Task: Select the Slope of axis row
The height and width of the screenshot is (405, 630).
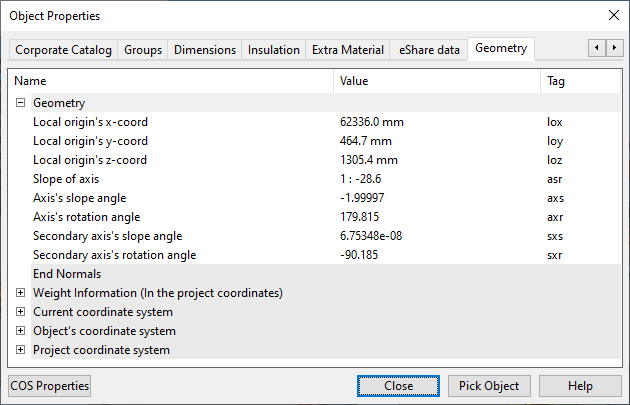Action: 66,179
